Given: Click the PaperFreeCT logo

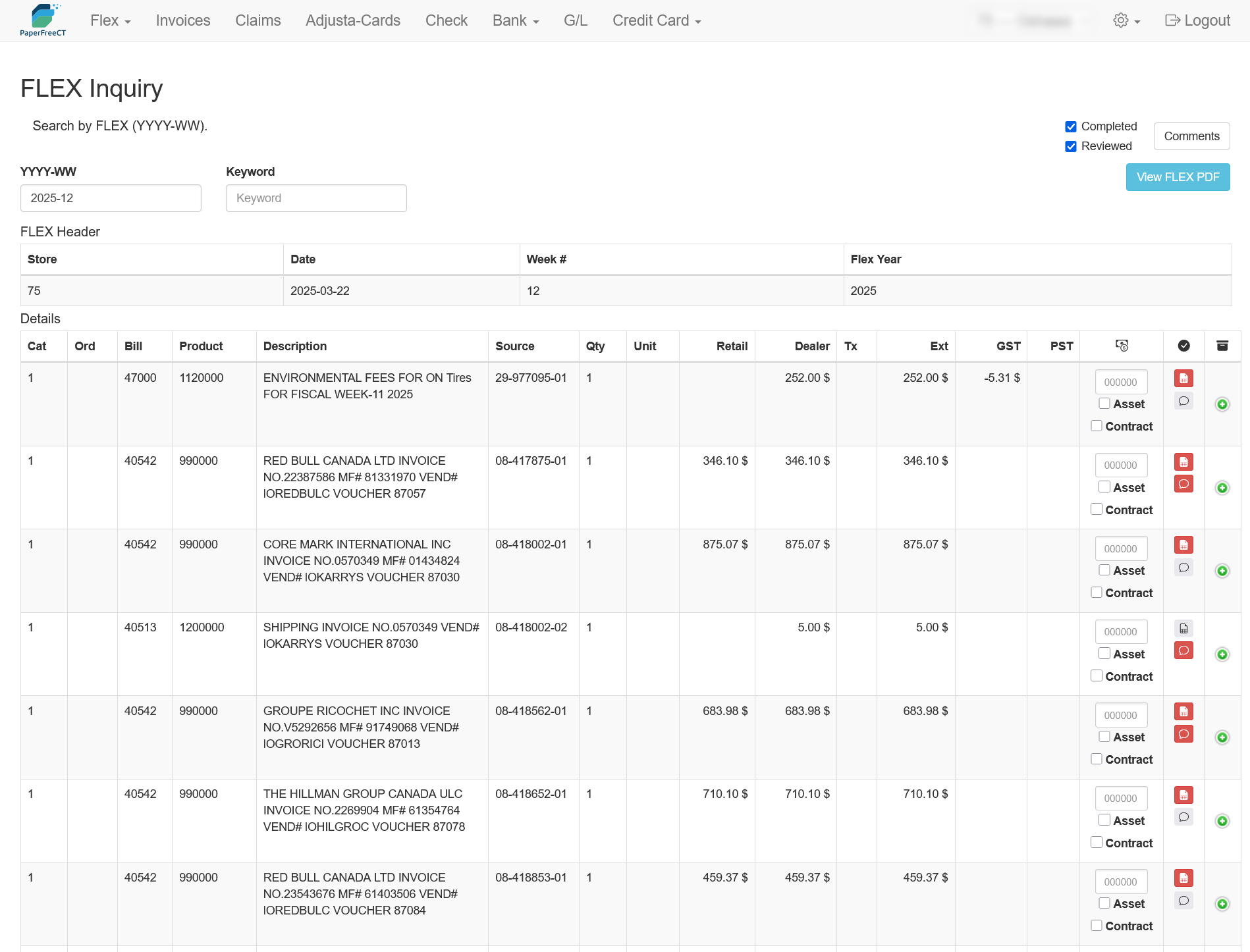Looking at the screenshot, I should (x=43, y=20).
